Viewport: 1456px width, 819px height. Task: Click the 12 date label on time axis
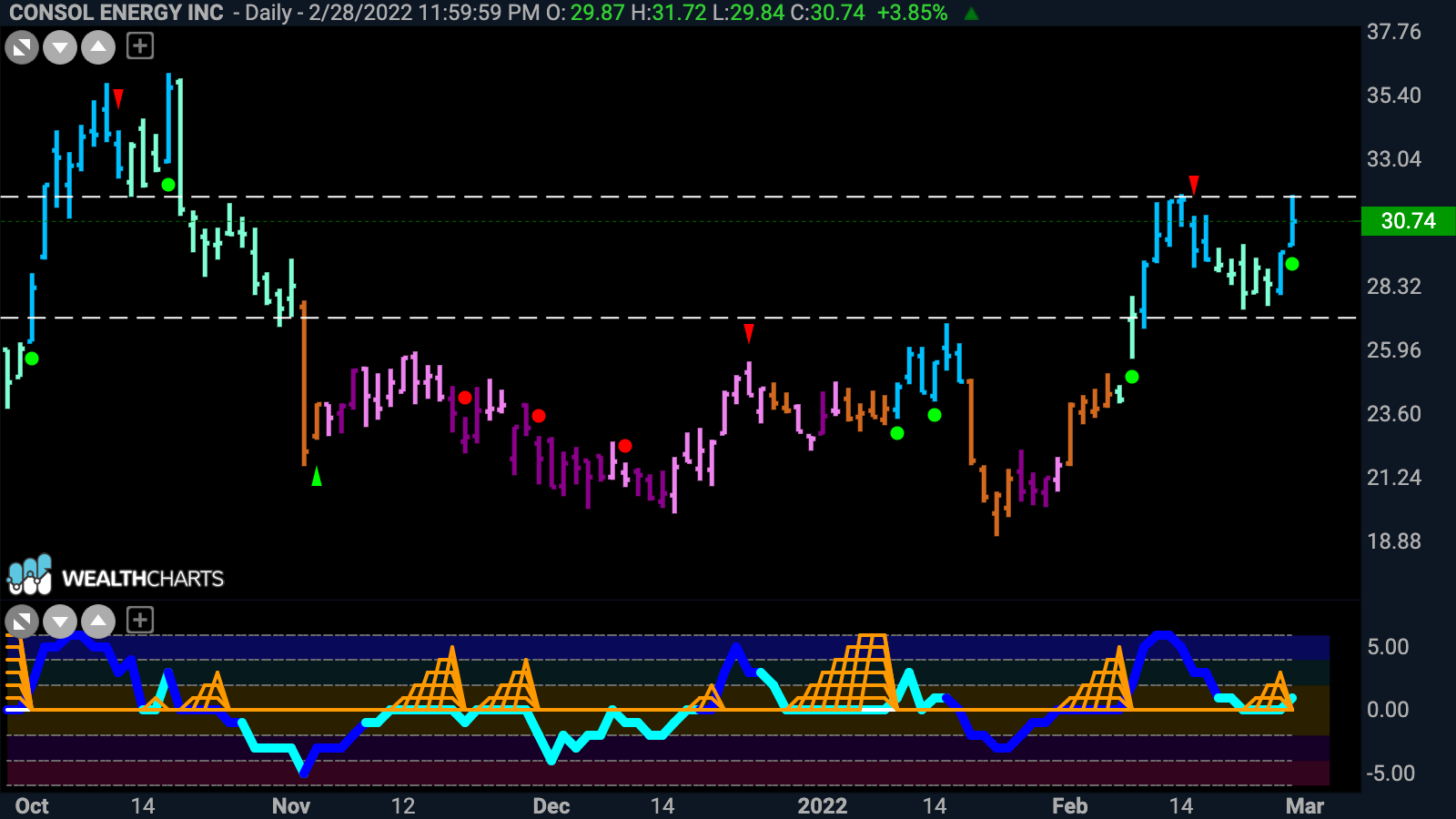403,806
